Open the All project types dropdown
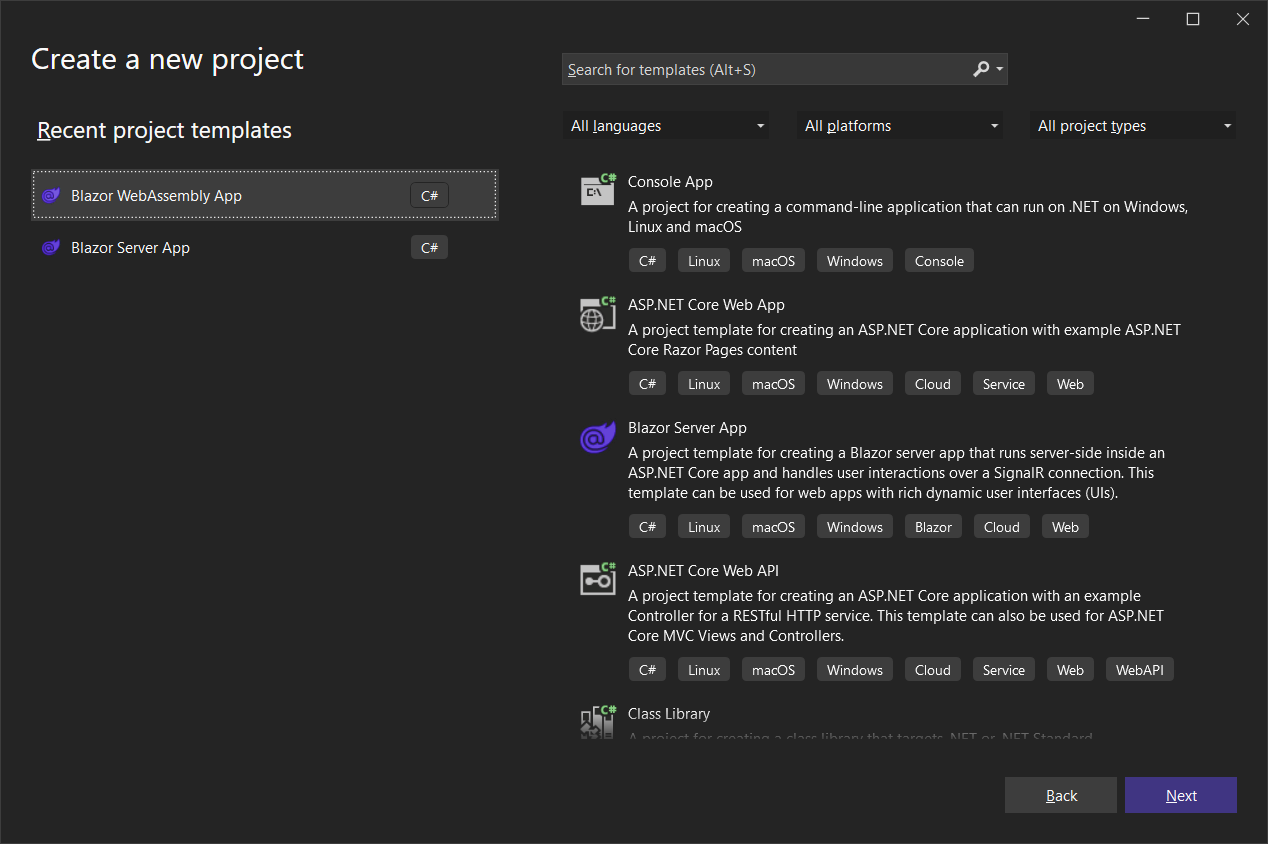This screenshot has height=844, width=1268. [x=1133, y=126]
